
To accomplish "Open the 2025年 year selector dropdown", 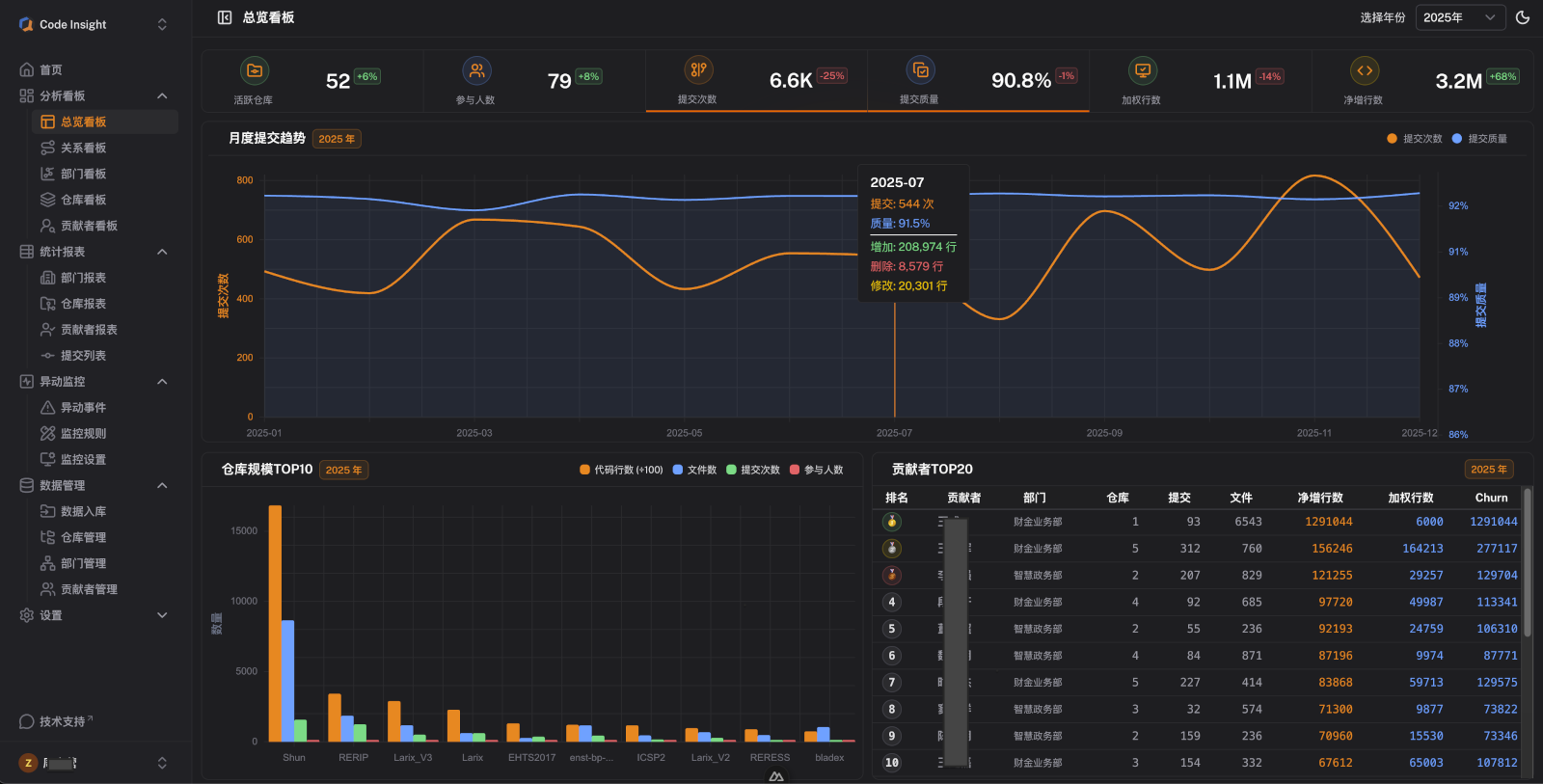I will click(x=1459, y=17).
